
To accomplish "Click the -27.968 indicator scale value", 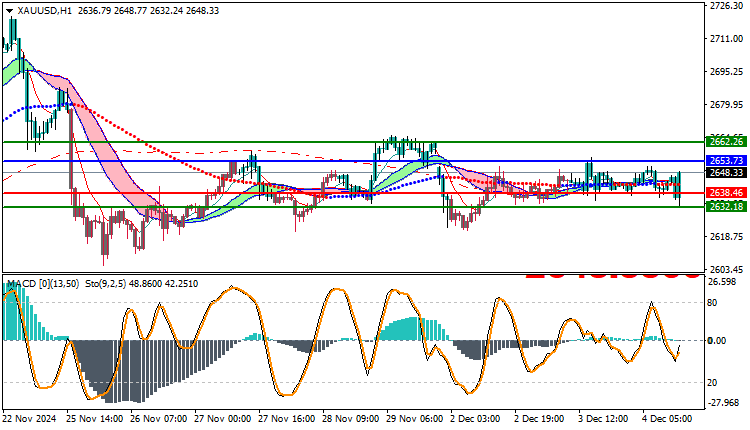I will 723,403.
